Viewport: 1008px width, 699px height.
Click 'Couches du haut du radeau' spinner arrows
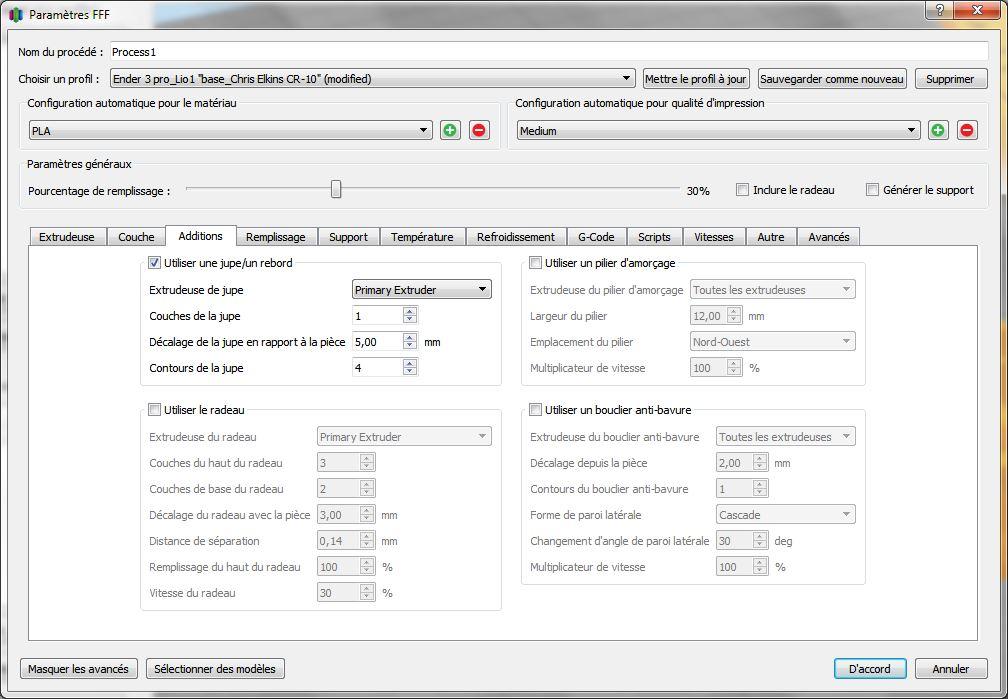pyautogui.click(x=367, y=462)
